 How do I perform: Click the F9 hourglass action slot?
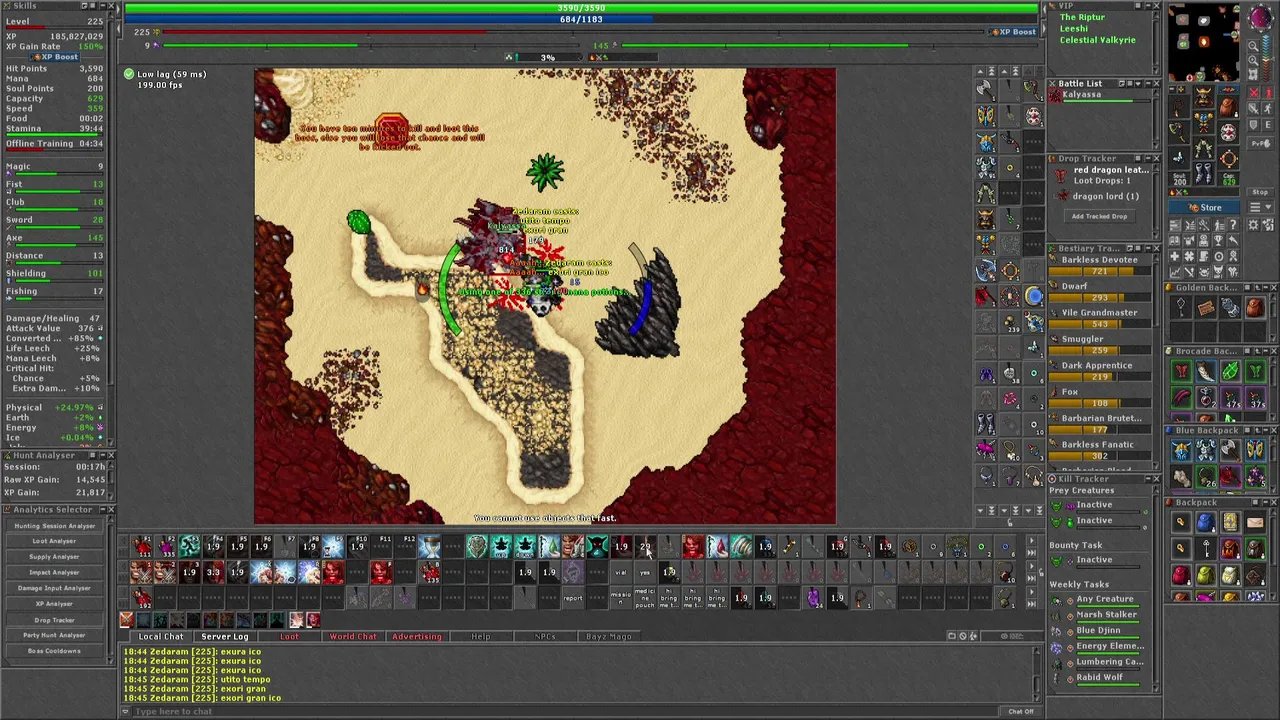[333, 546]
